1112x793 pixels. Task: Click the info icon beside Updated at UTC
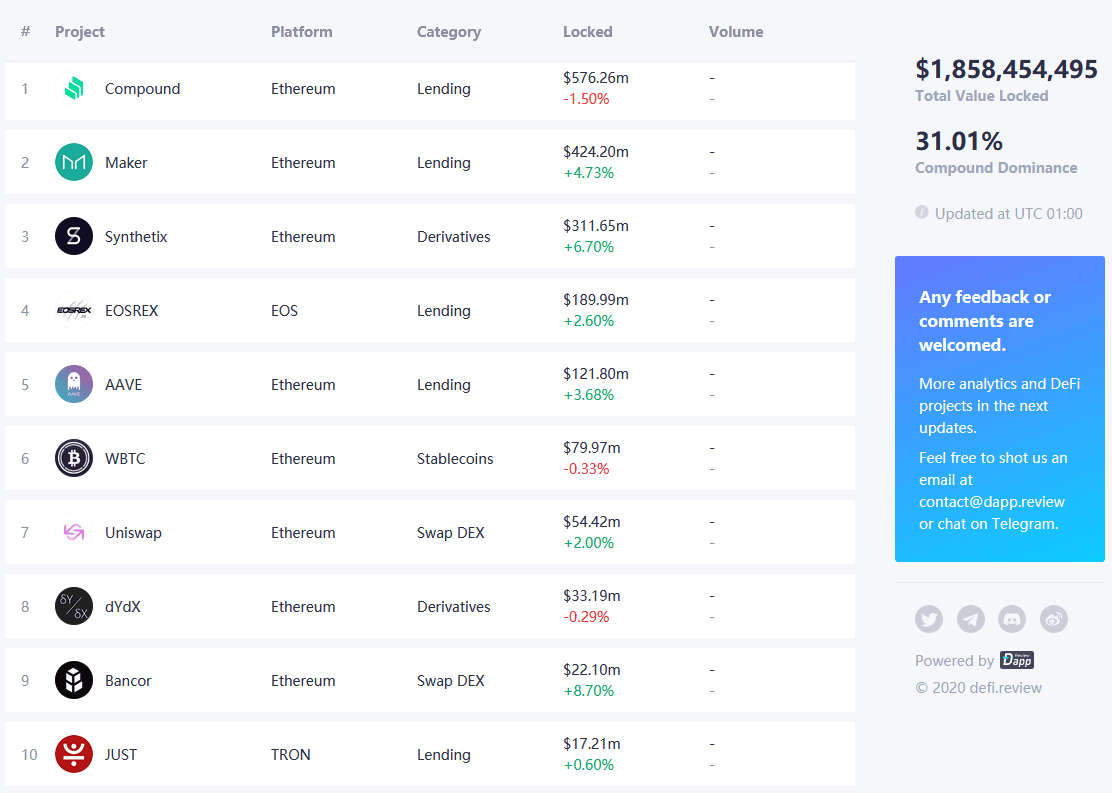click(922, 213)
